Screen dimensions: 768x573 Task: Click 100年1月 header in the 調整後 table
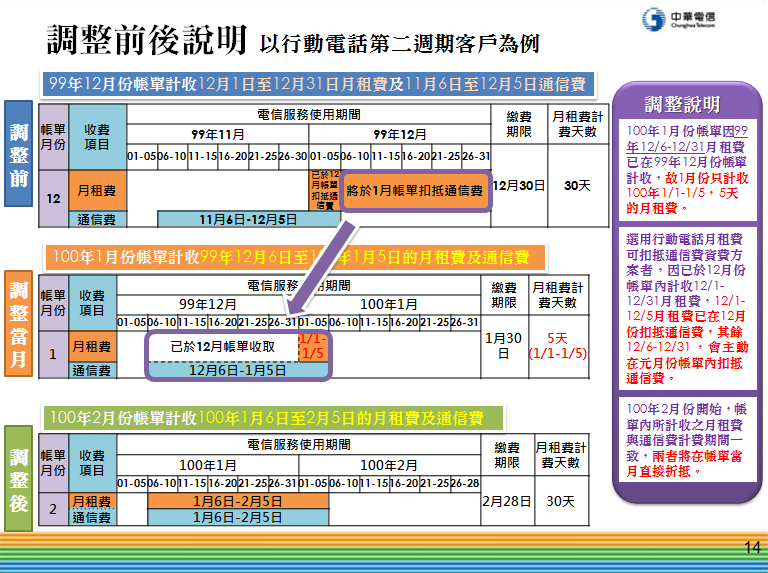[x=208, y=465]
